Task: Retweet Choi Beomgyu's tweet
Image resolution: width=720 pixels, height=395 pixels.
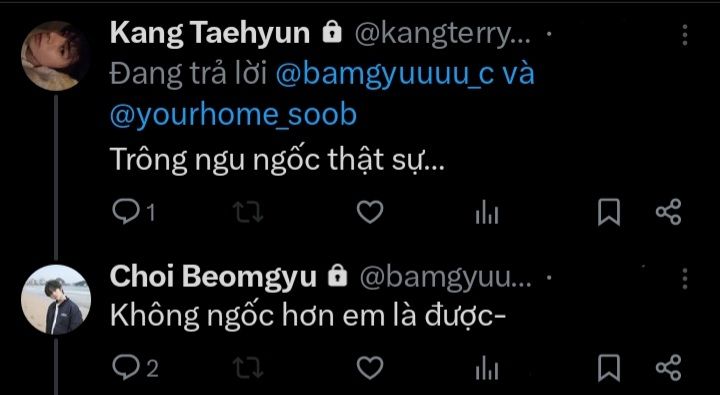Action: (248, 367)
